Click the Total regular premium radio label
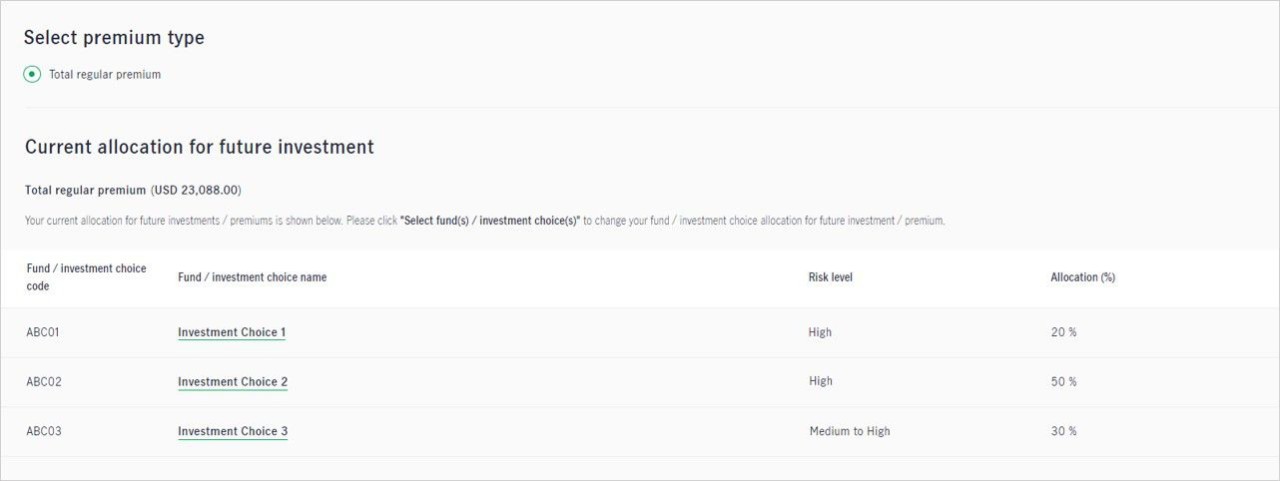The image size is (1280, 481). click(x=105, y=74)
